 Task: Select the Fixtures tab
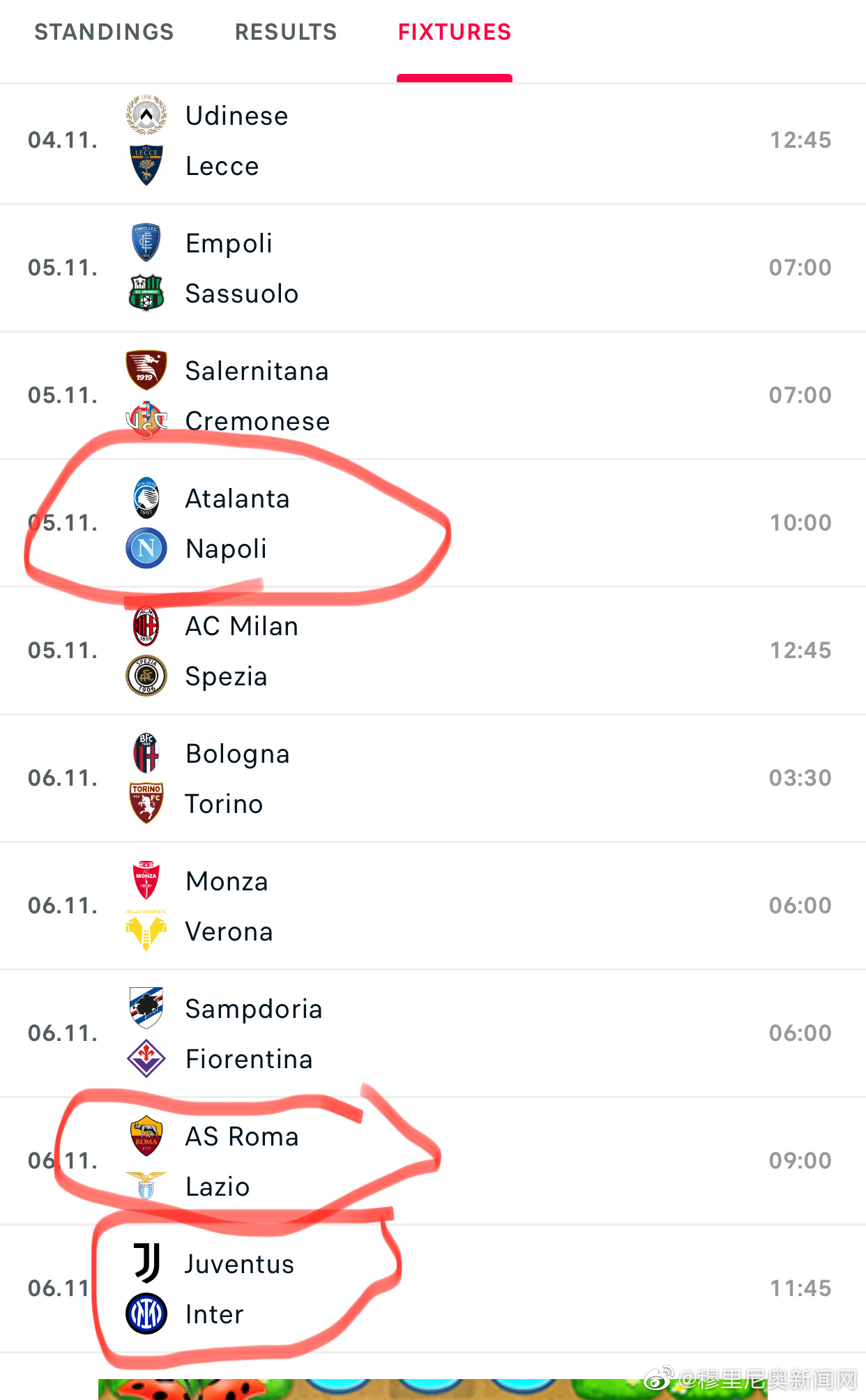tap(455, 32)
